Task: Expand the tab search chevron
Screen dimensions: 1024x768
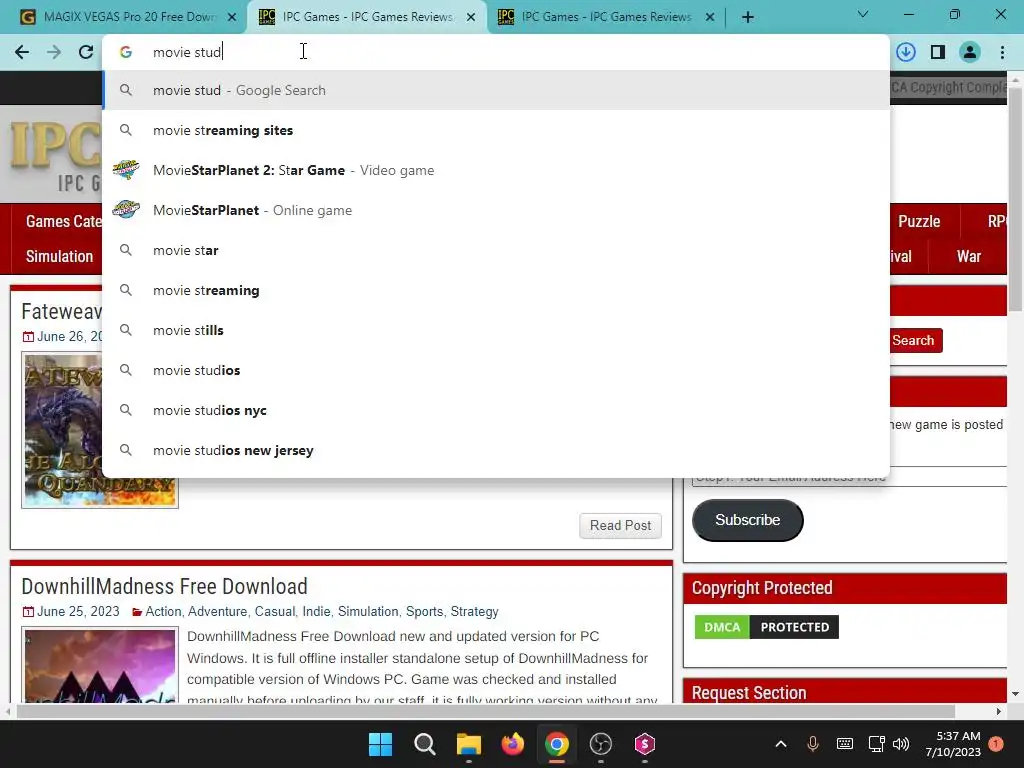Action: (x=863, y=14)
